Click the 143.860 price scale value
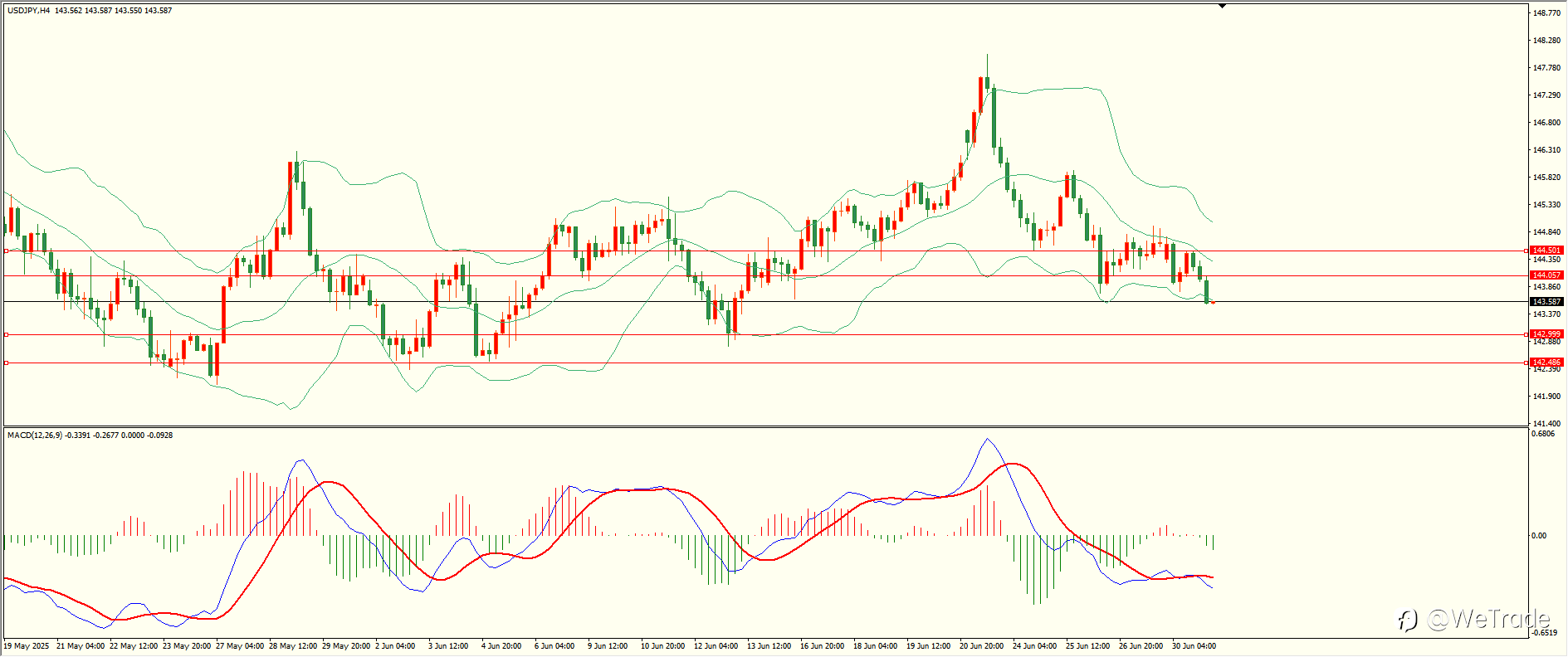 pyautogui.click(x=1546, y=287)
